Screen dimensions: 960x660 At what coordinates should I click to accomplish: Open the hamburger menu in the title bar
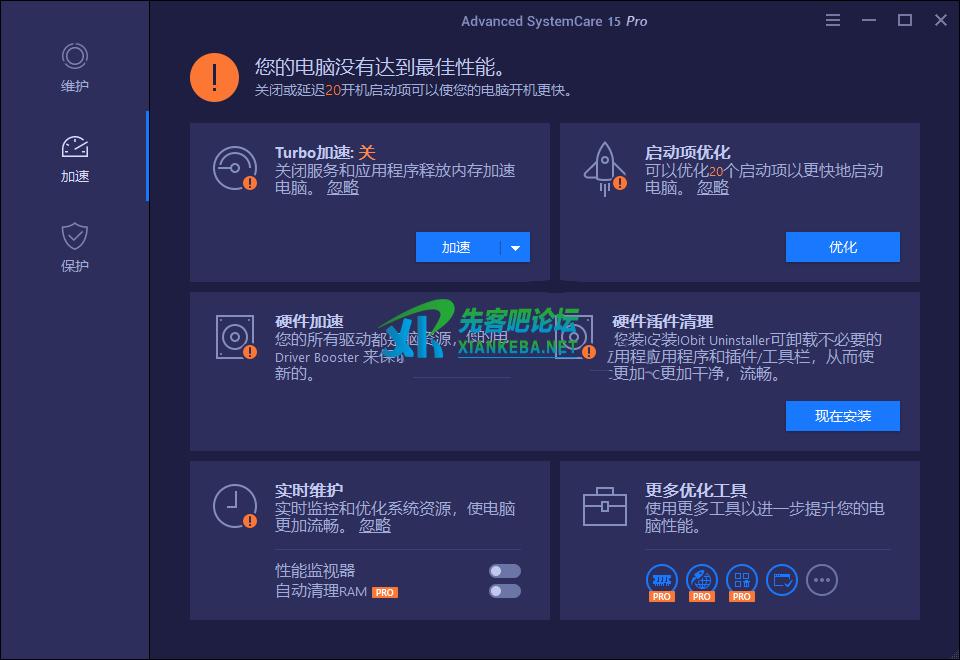point(834,20)
